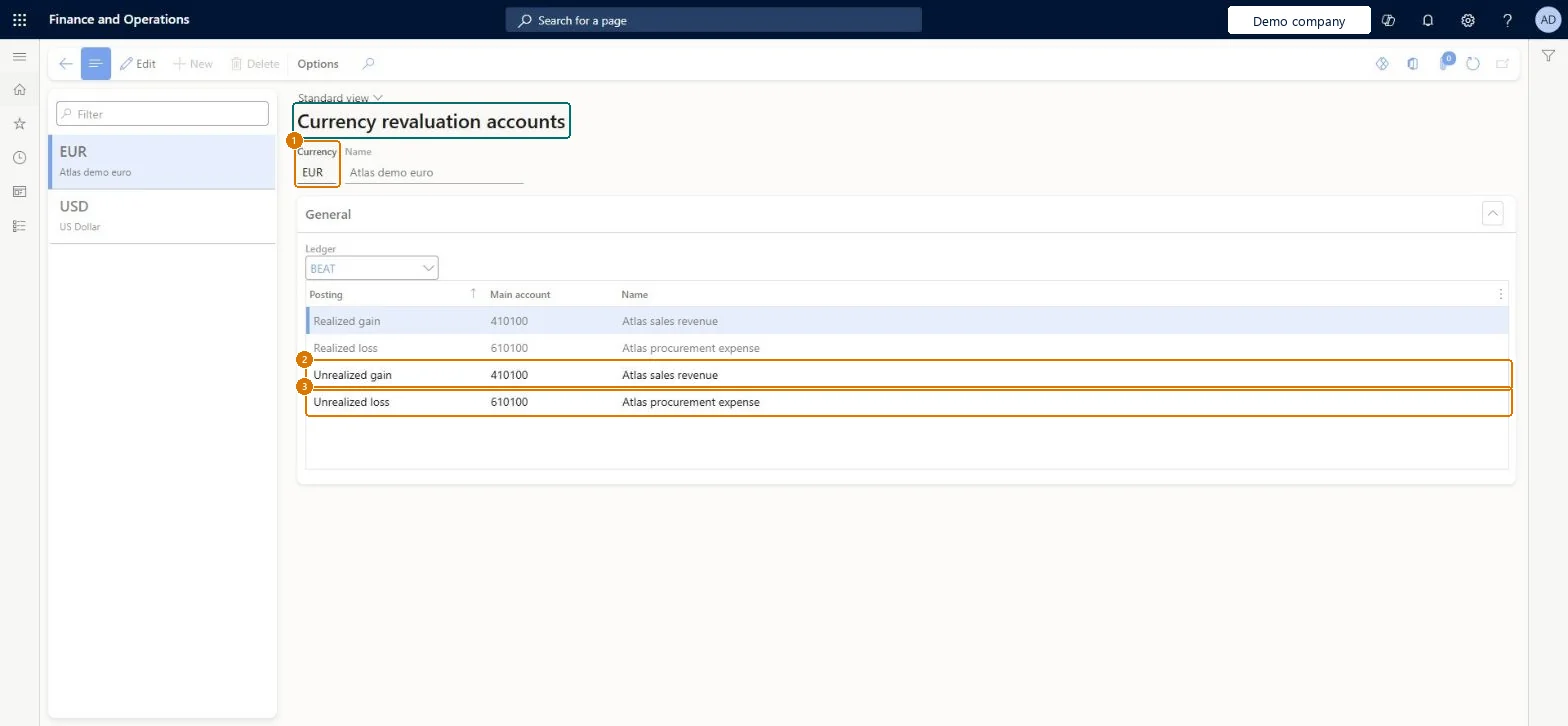Viewport: 1568px width, 726px height.
Task: Click the Demo company selector
Action: pyautogui.click(x=1299, y=20)
